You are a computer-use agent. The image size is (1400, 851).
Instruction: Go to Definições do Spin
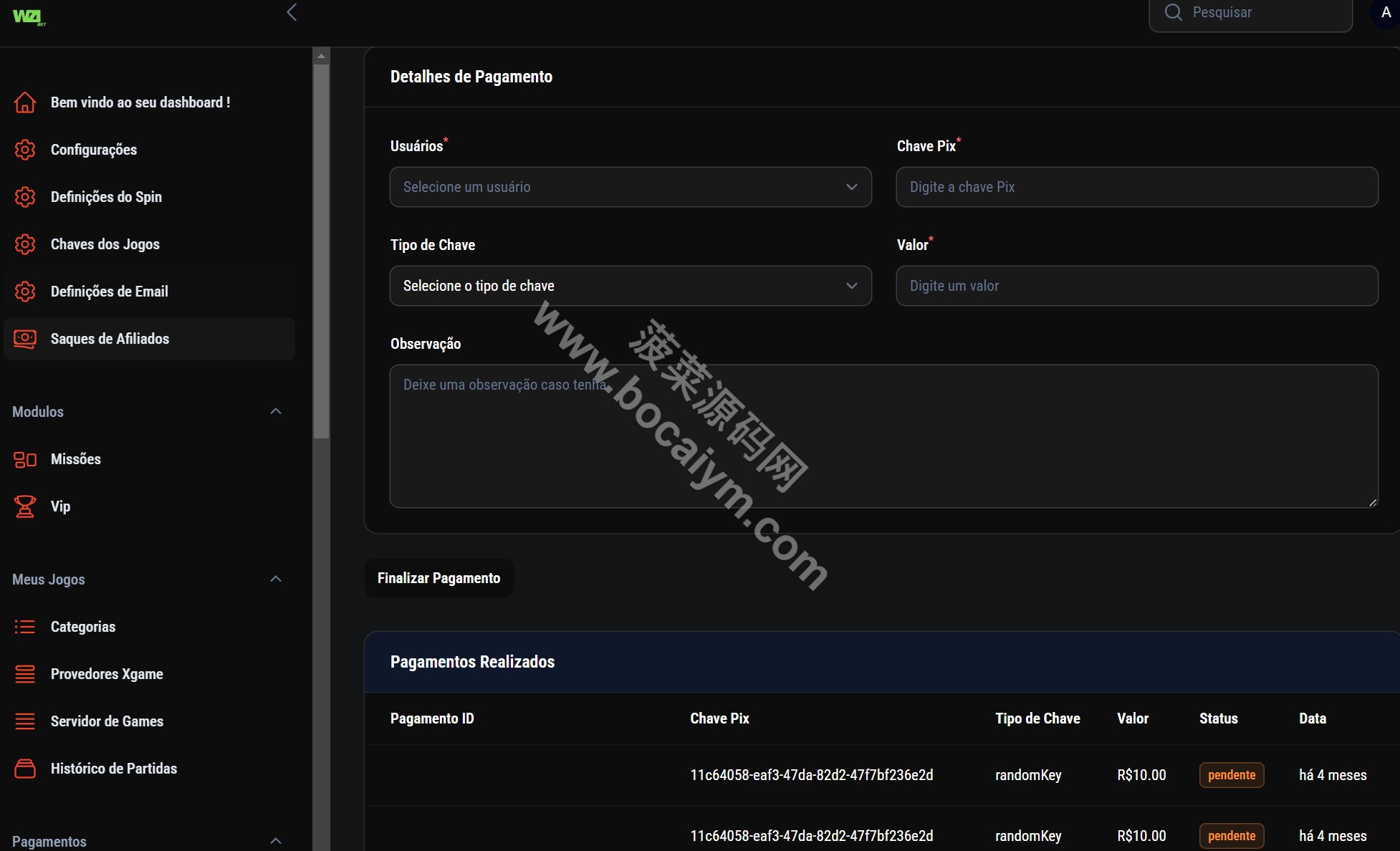pyautogui.click(x=150, y=197)
